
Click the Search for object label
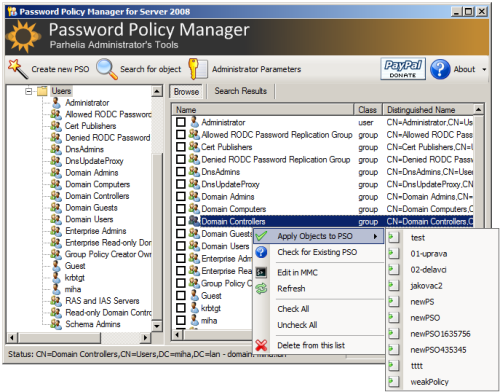151,69
